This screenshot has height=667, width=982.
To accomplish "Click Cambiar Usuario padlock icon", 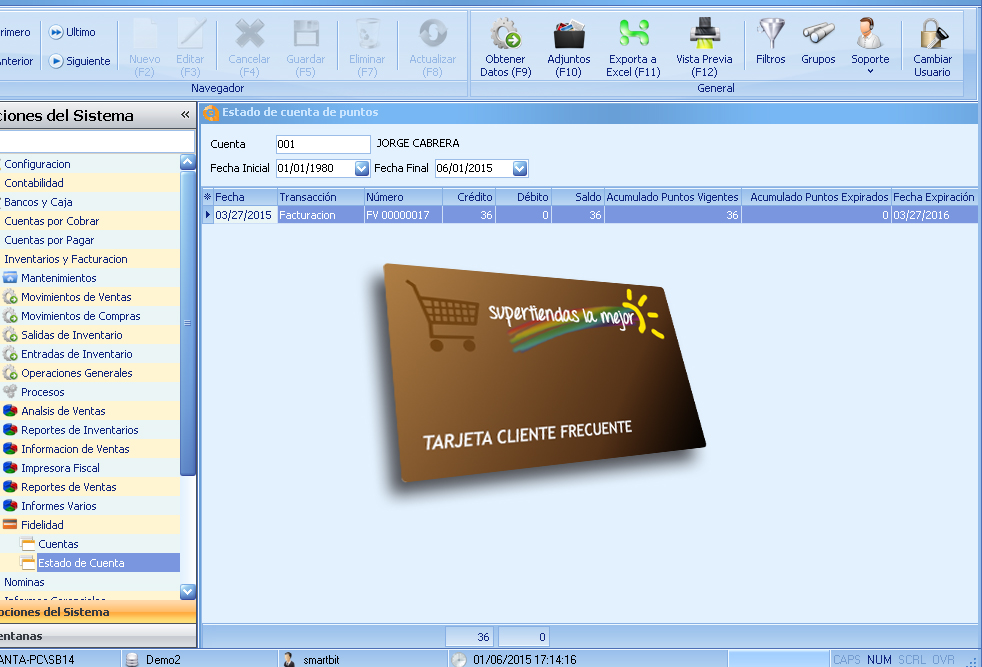I will 932,37.
